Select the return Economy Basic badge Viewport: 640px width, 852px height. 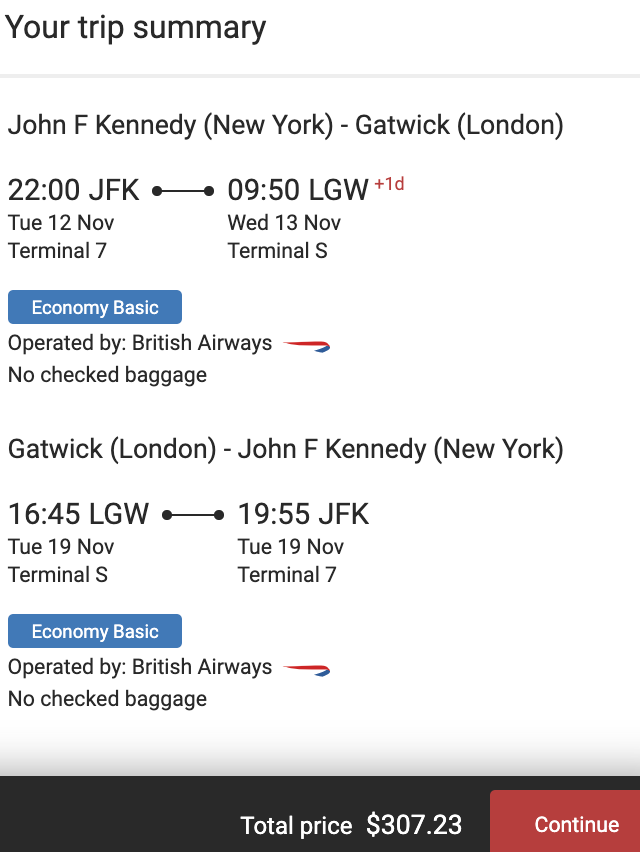pos(95,632)
